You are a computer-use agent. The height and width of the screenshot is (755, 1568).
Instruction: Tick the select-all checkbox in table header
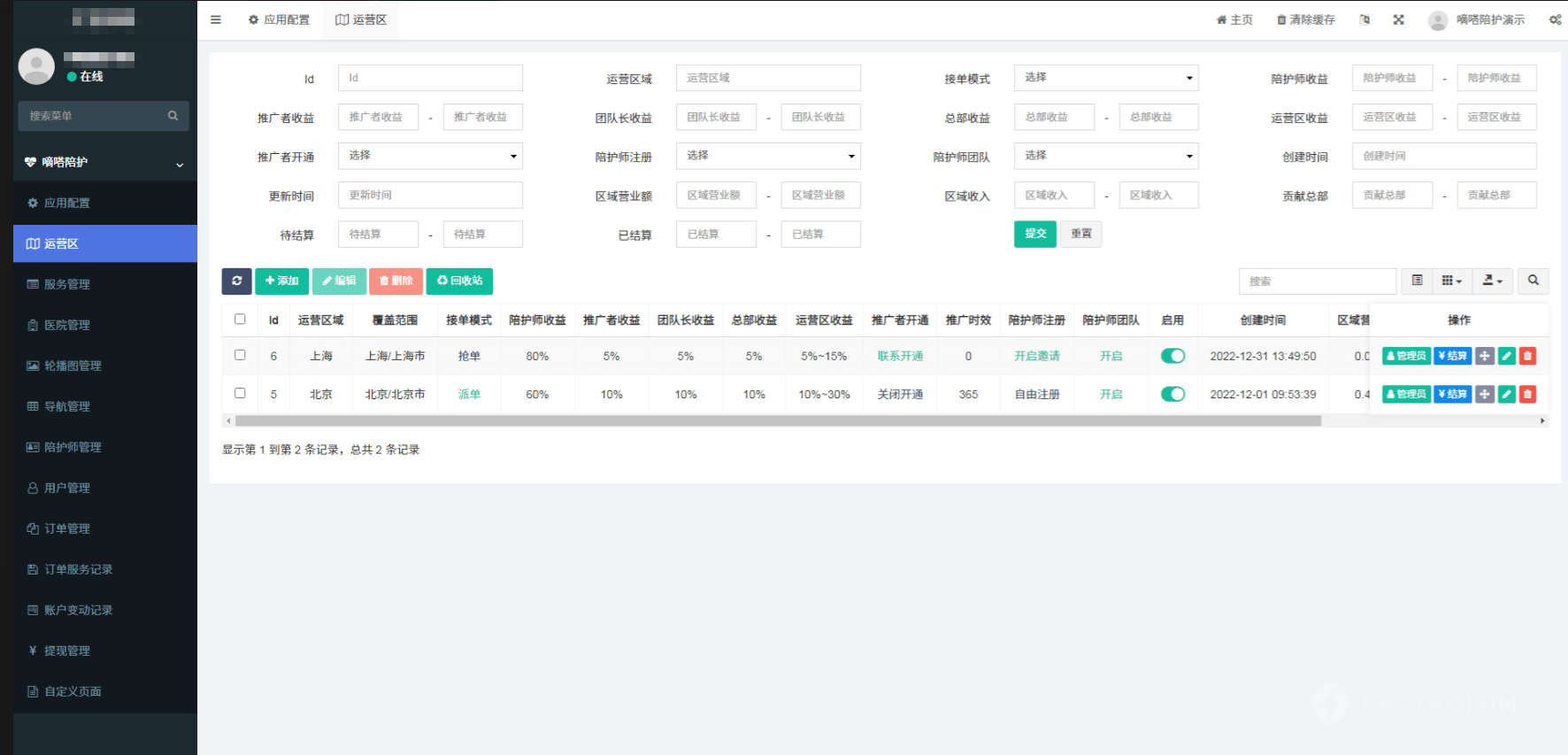tap(240, 320)
